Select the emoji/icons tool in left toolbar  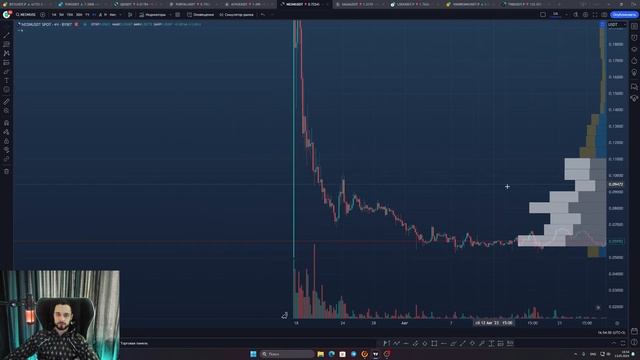point(7,90)
